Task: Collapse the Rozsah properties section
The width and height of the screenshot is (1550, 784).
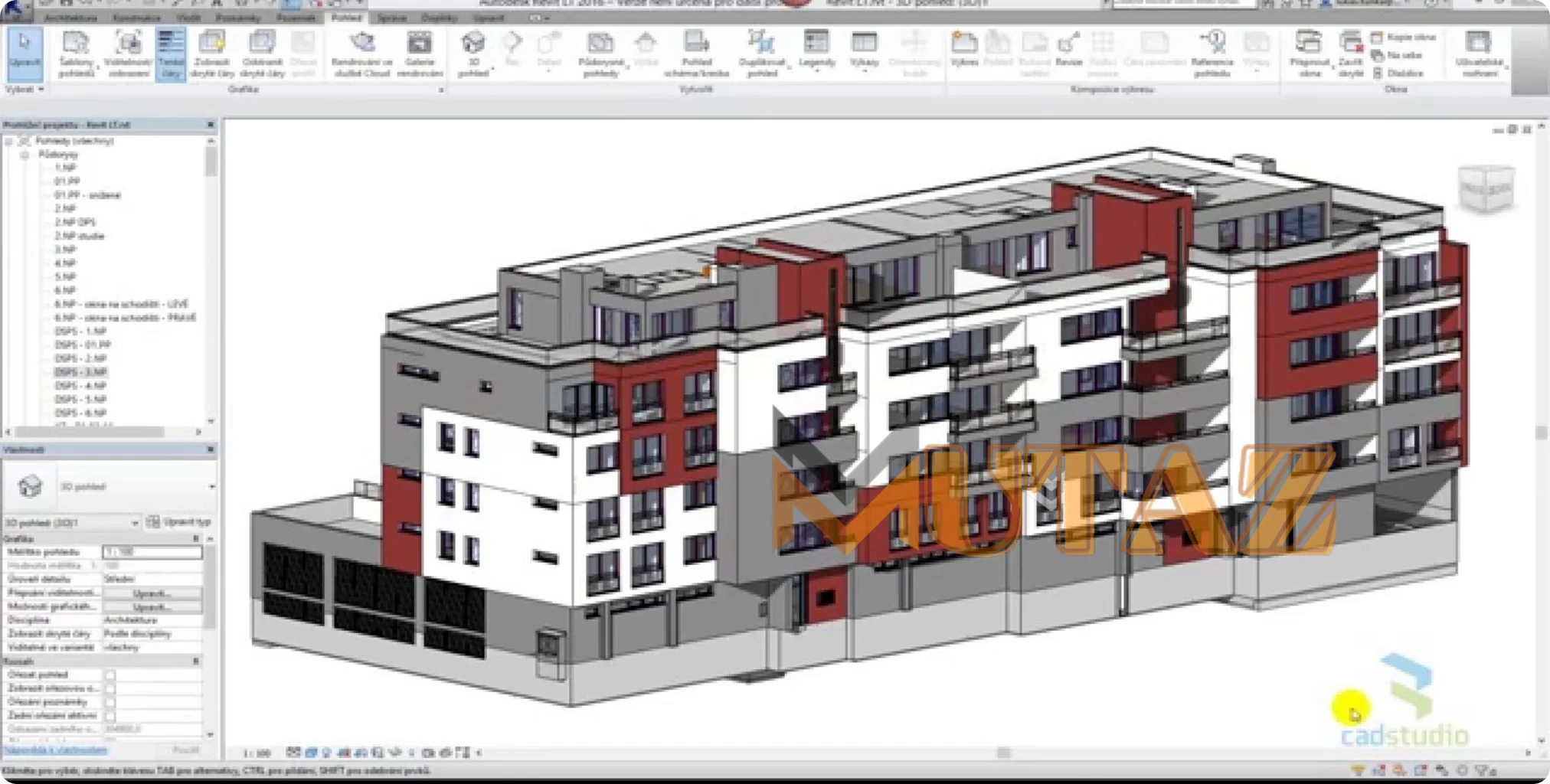Action: 196,661
